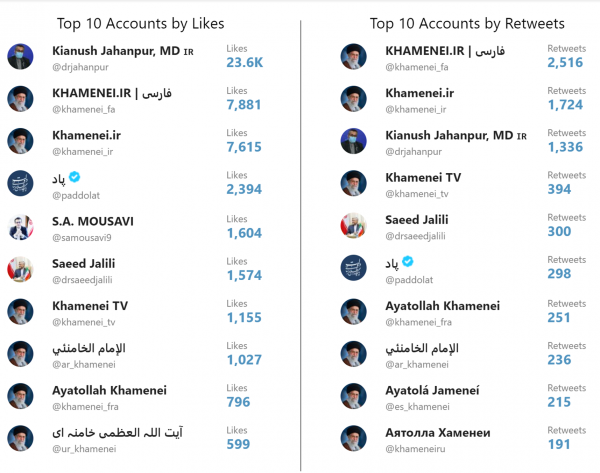Viewport: 600px width, 473px height.
Task: Open the Аятолла Хаменеи account name
Action: (x=438, y=433)
